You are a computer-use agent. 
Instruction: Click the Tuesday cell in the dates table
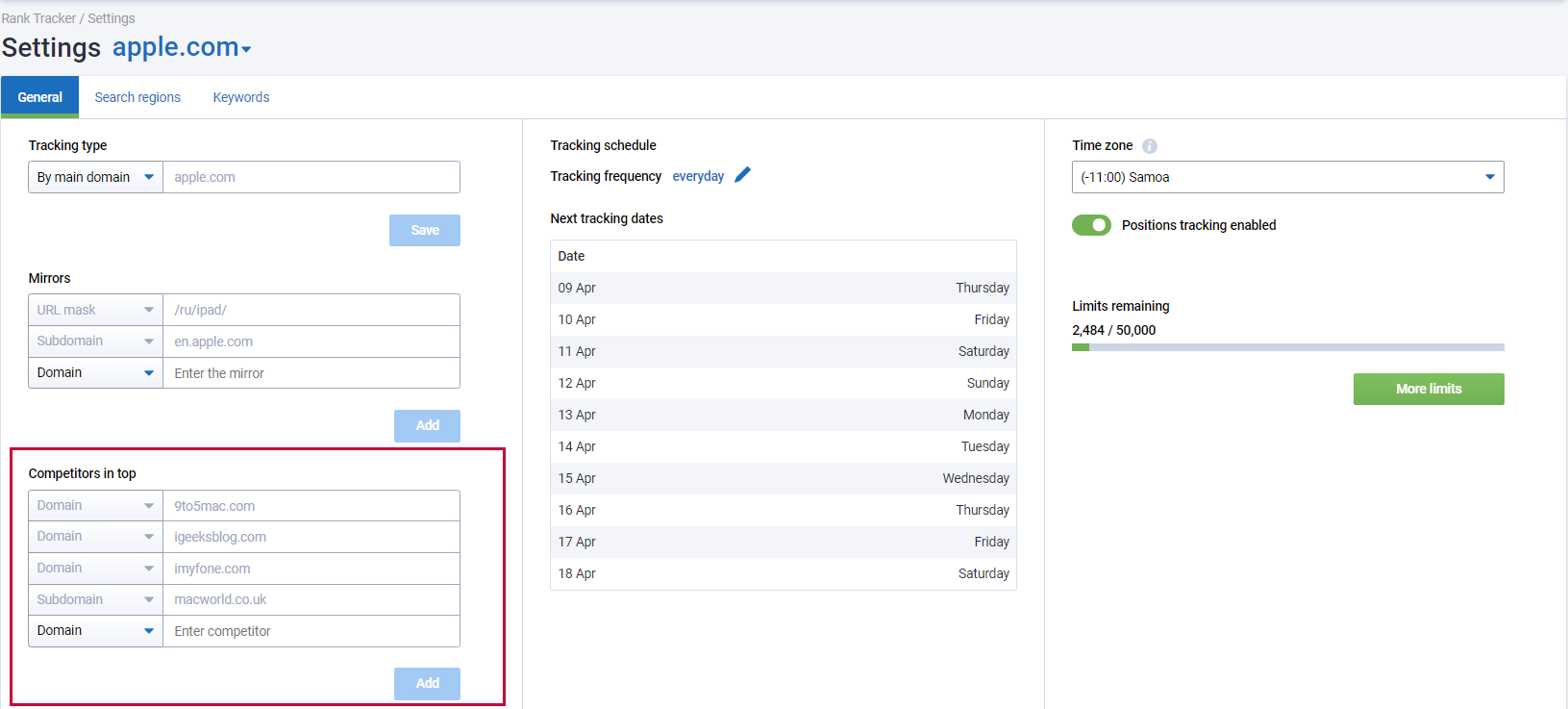point(985,446)
